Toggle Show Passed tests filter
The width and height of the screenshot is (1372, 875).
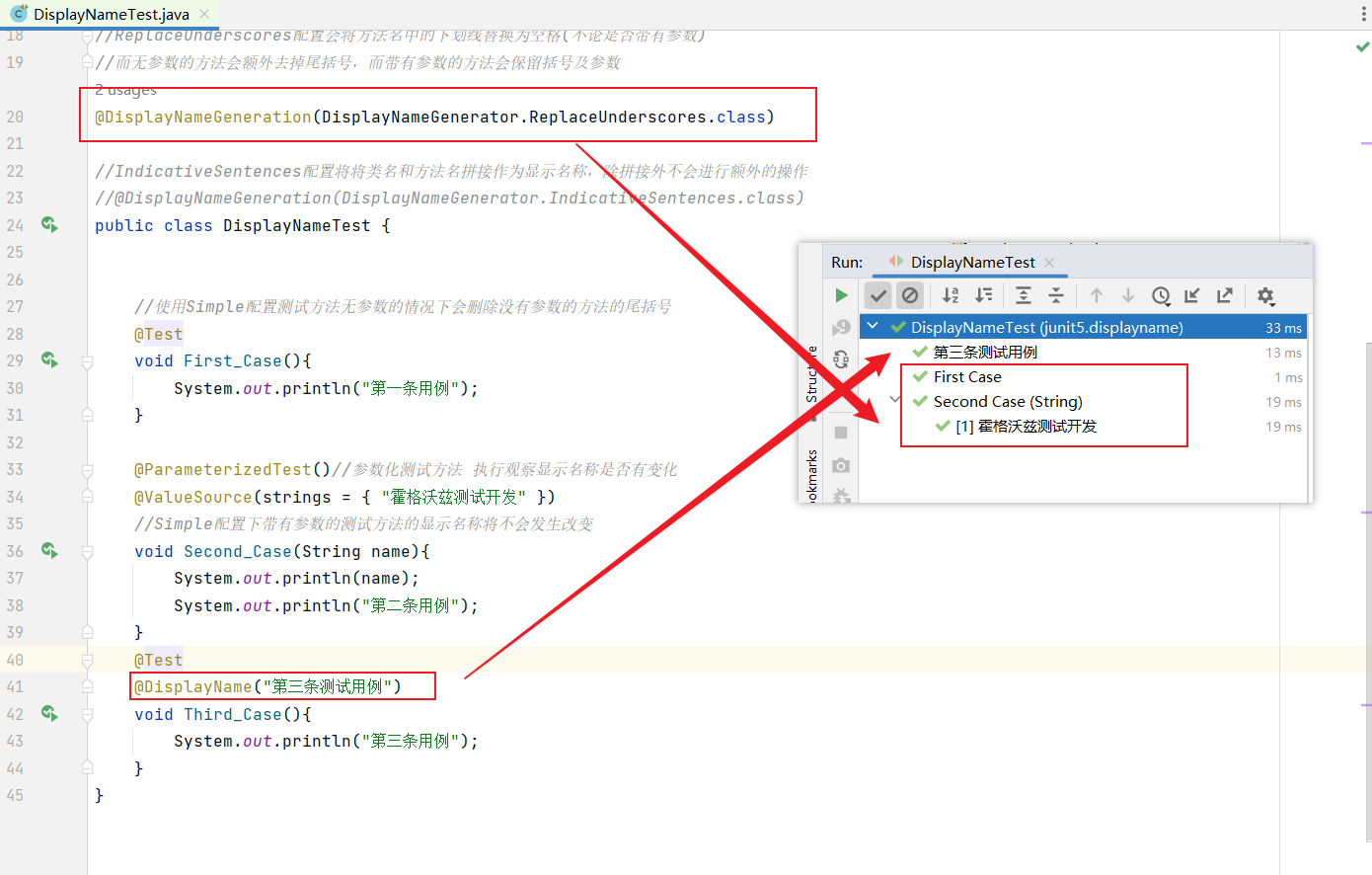click(877, 295)
